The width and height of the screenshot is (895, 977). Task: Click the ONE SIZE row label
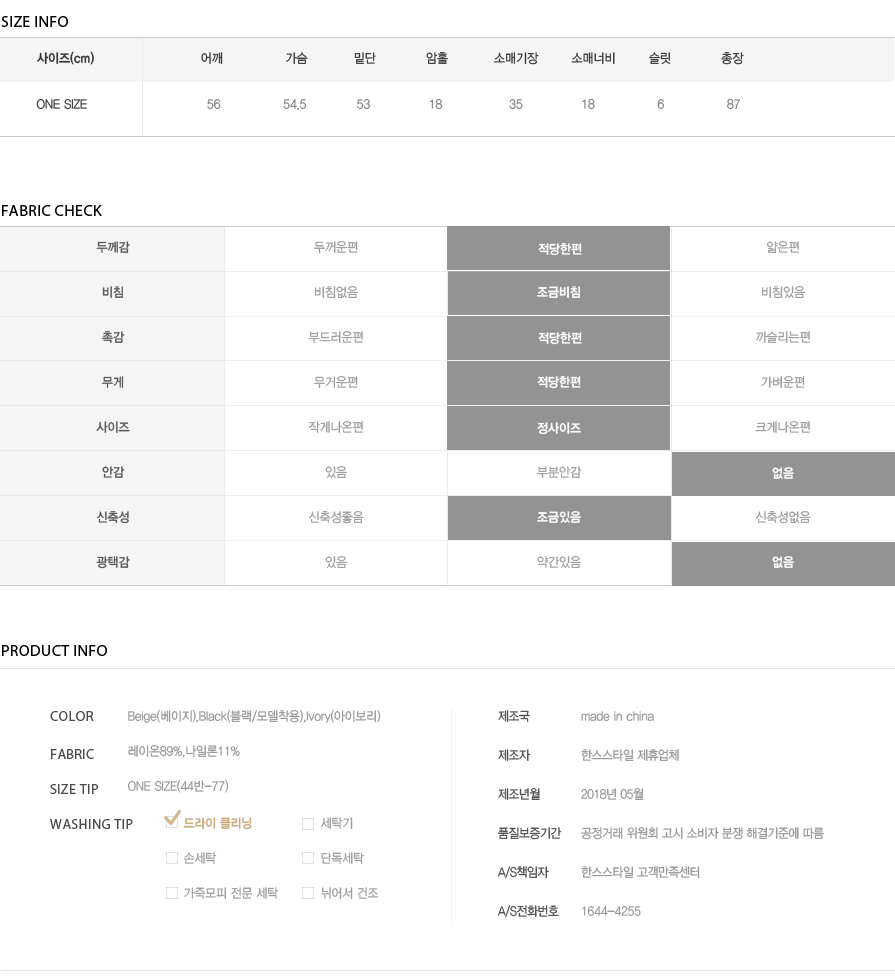[x=62, y=105]
